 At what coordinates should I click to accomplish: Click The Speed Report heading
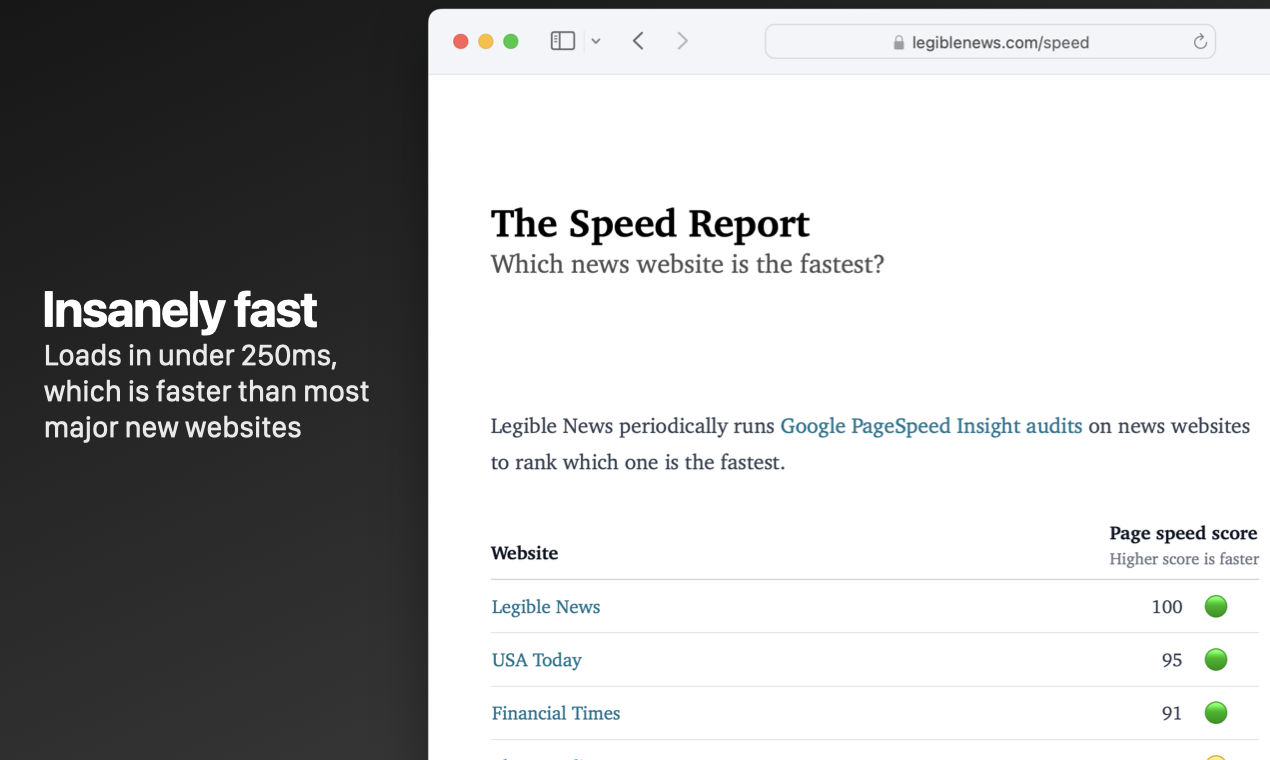(x=650, y=224)
